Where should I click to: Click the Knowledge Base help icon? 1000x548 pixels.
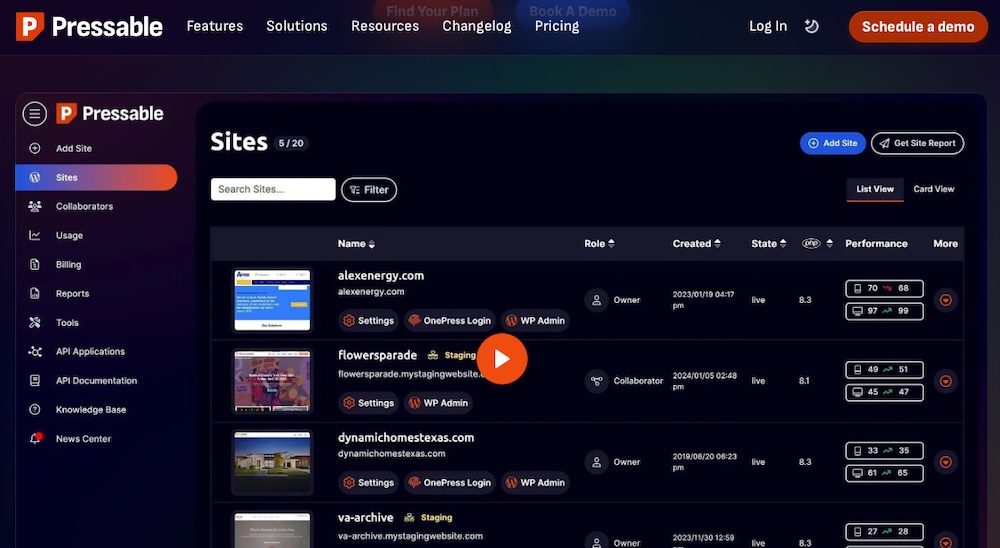click(x=35, y=410)
